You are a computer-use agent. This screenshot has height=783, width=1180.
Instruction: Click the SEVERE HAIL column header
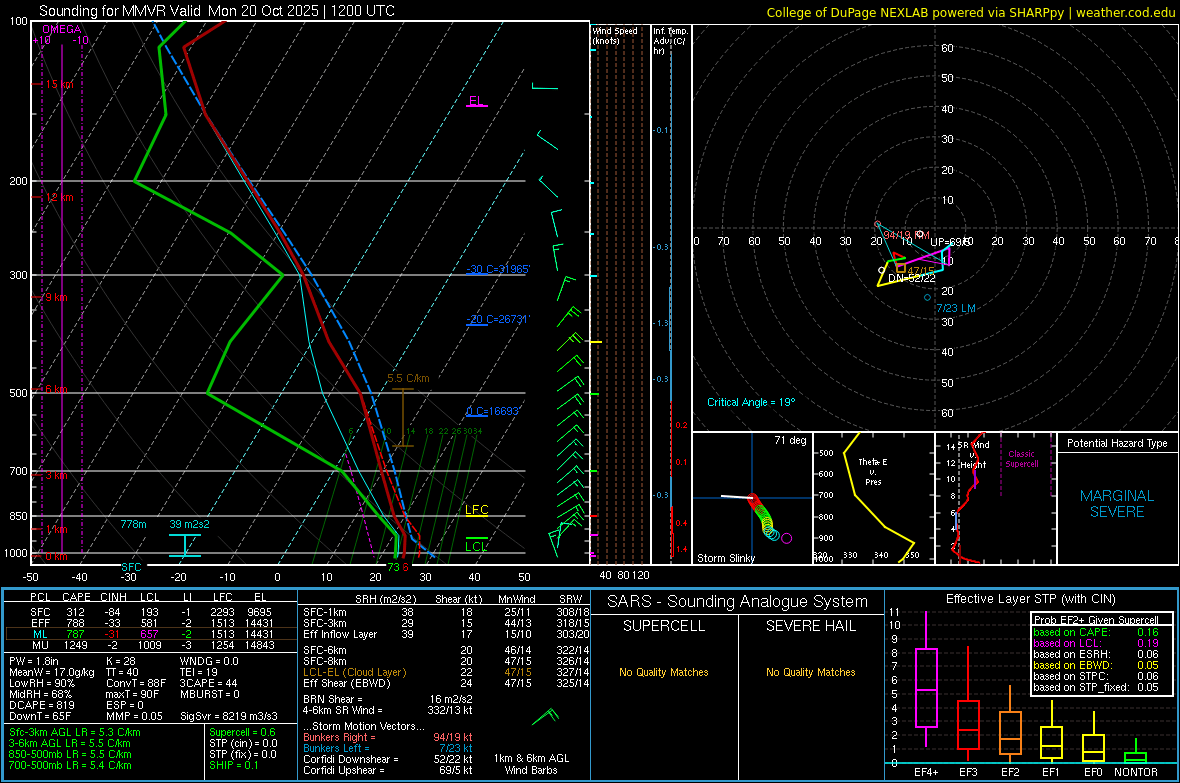(x=810, y=626)
